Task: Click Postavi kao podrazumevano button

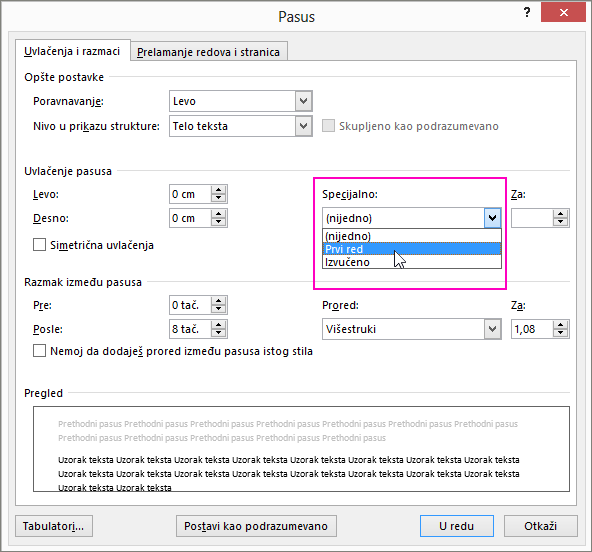Action: pos(256,526)
